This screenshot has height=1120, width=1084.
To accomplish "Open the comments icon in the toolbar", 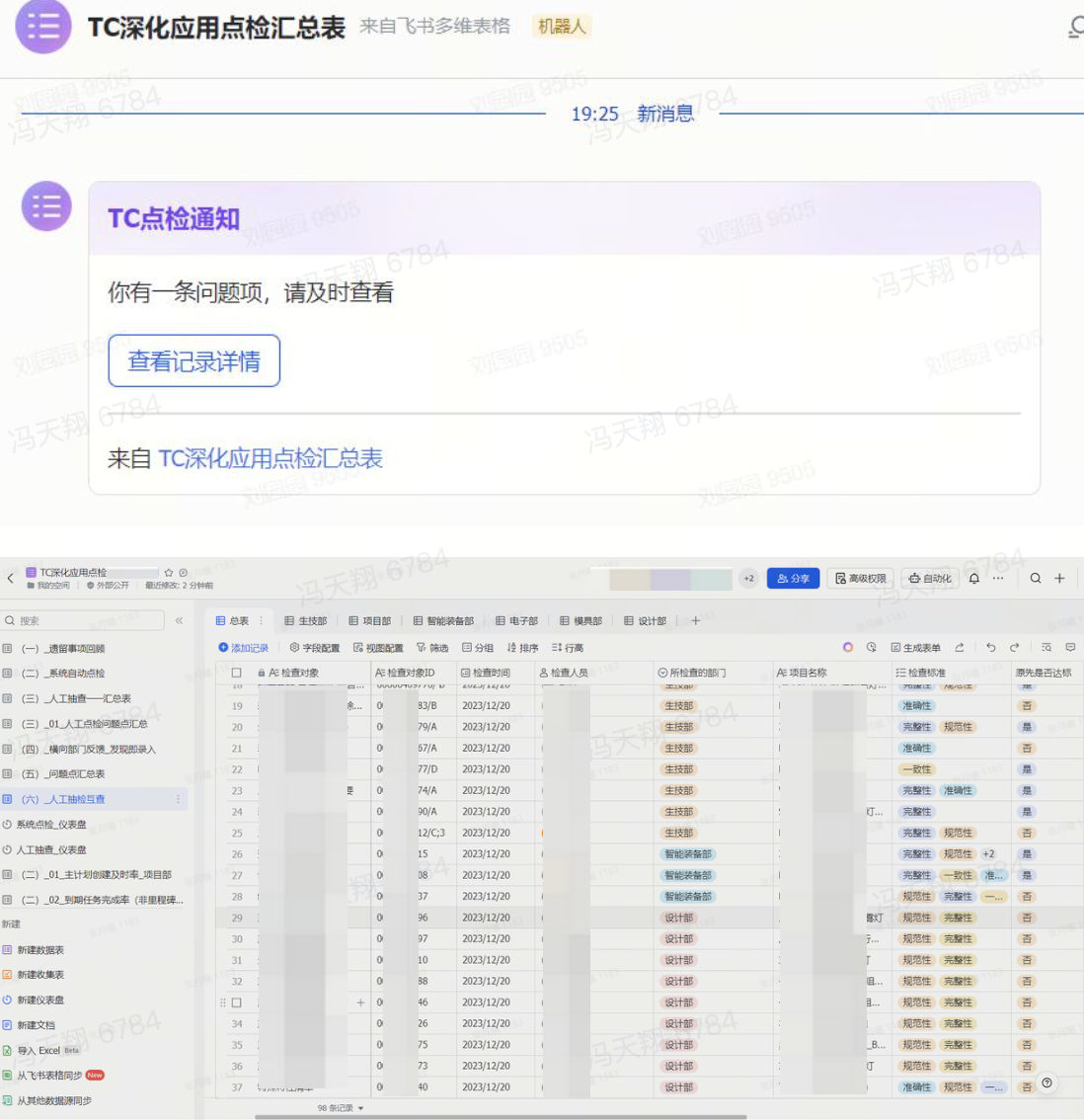I will pos(1070,648).
